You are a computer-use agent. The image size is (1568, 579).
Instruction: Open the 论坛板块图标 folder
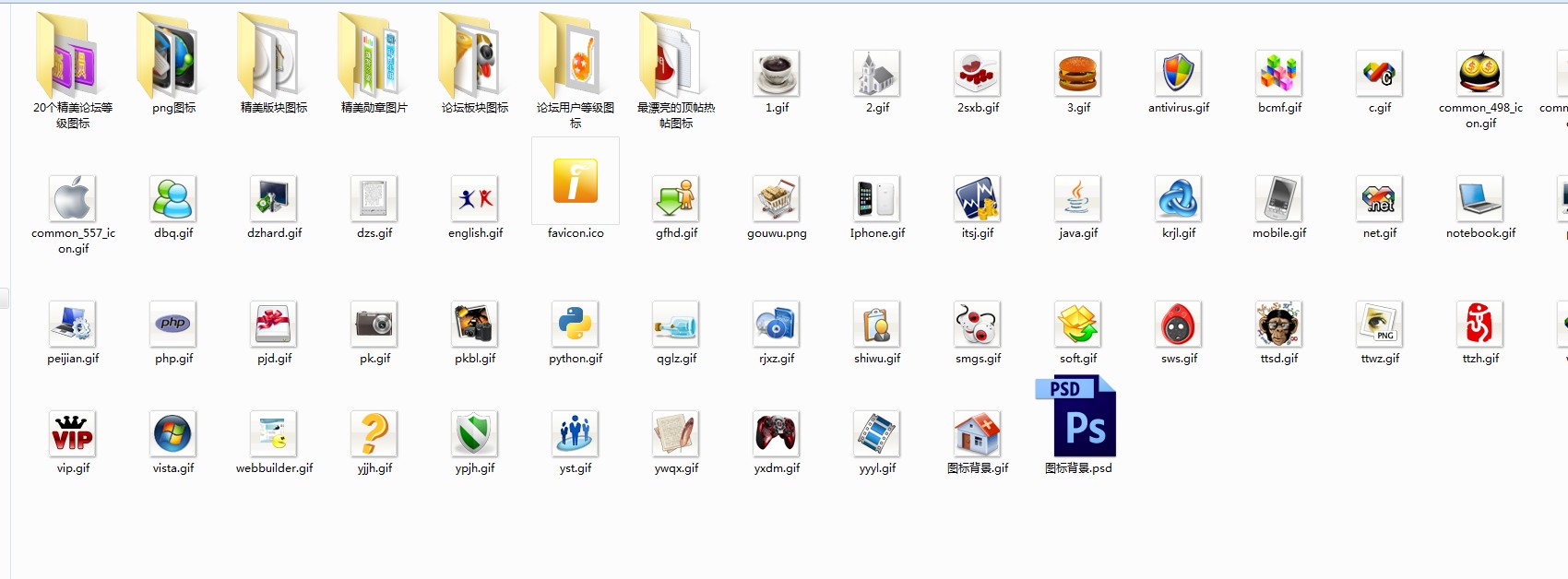pos(475,55)
